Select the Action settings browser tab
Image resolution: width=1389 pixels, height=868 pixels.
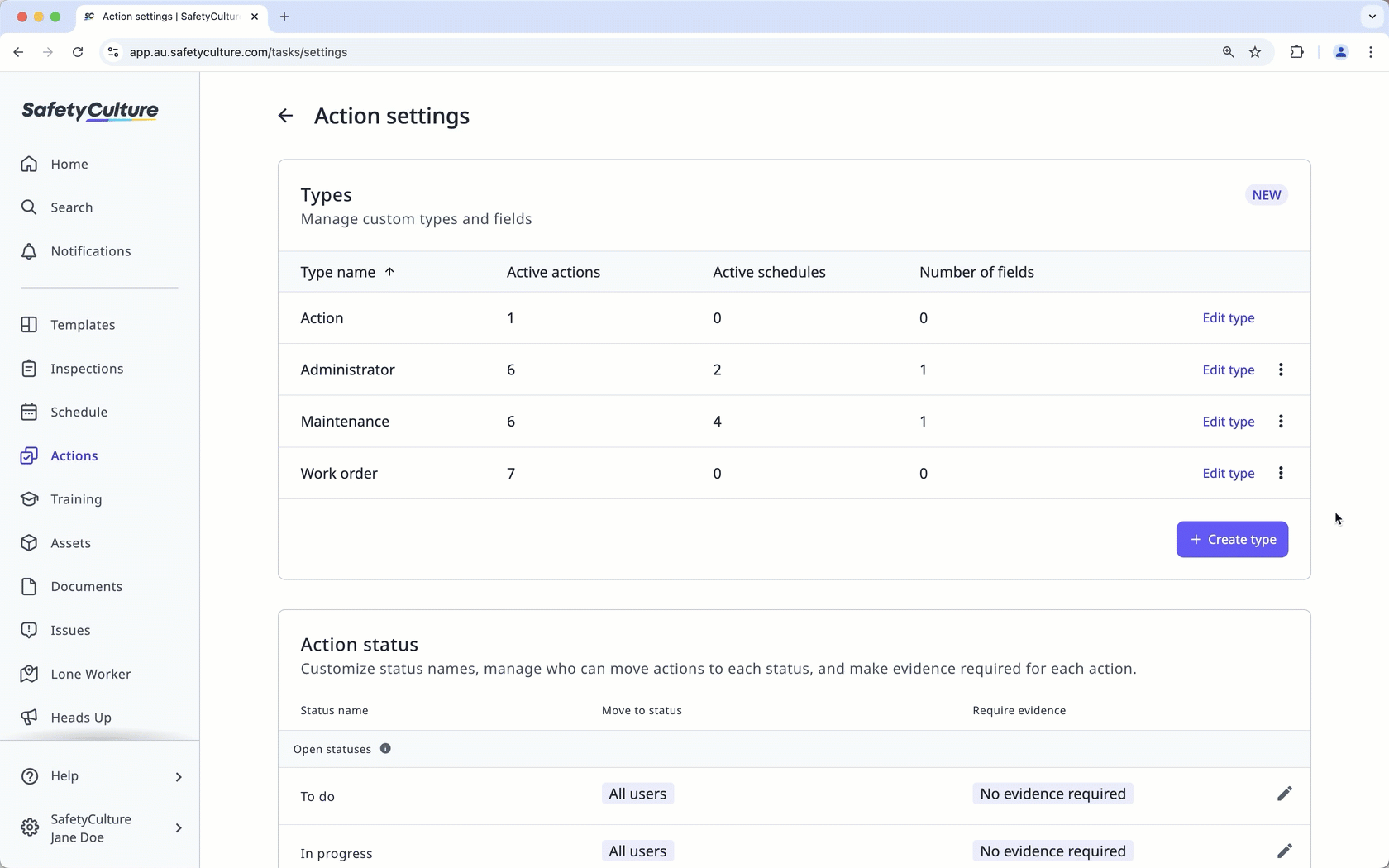coord(172,17)
